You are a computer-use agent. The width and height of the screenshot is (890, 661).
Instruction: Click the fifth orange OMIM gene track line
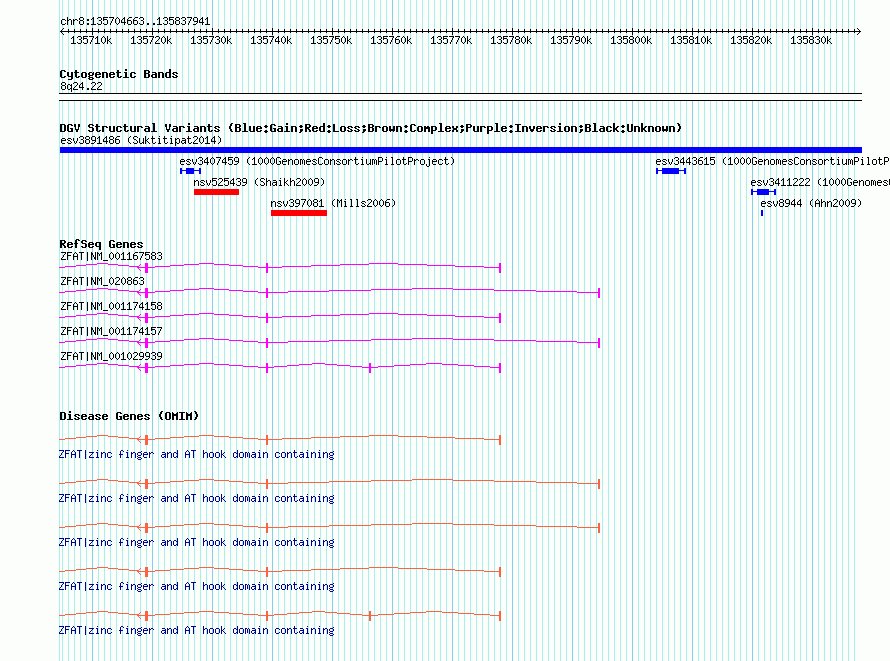pos(280,614)
